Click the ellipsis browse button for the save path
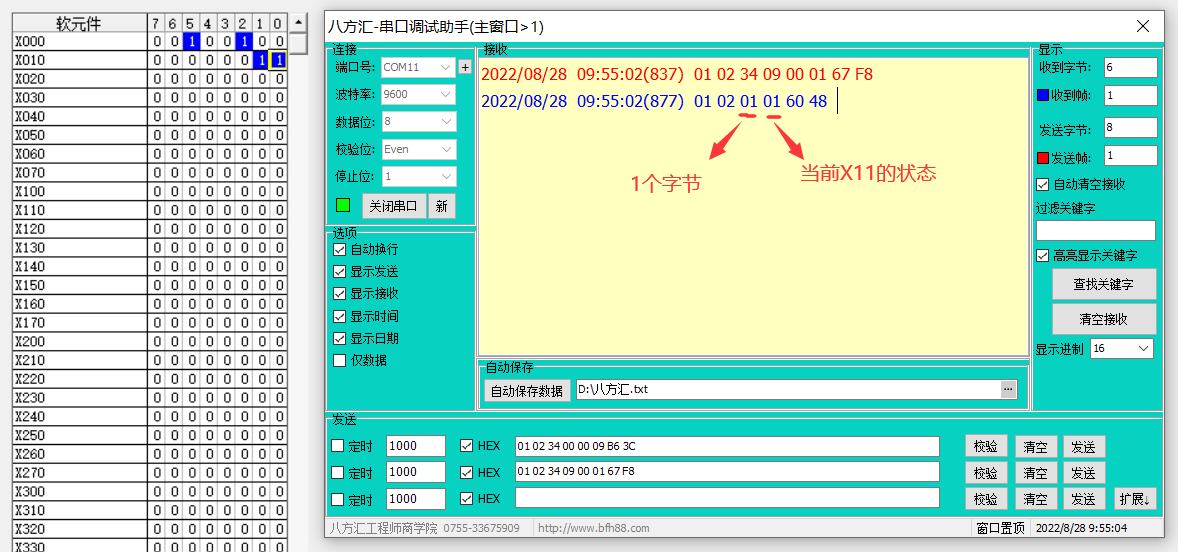Screen dimensions: 1178x552 coord(1008,389)
